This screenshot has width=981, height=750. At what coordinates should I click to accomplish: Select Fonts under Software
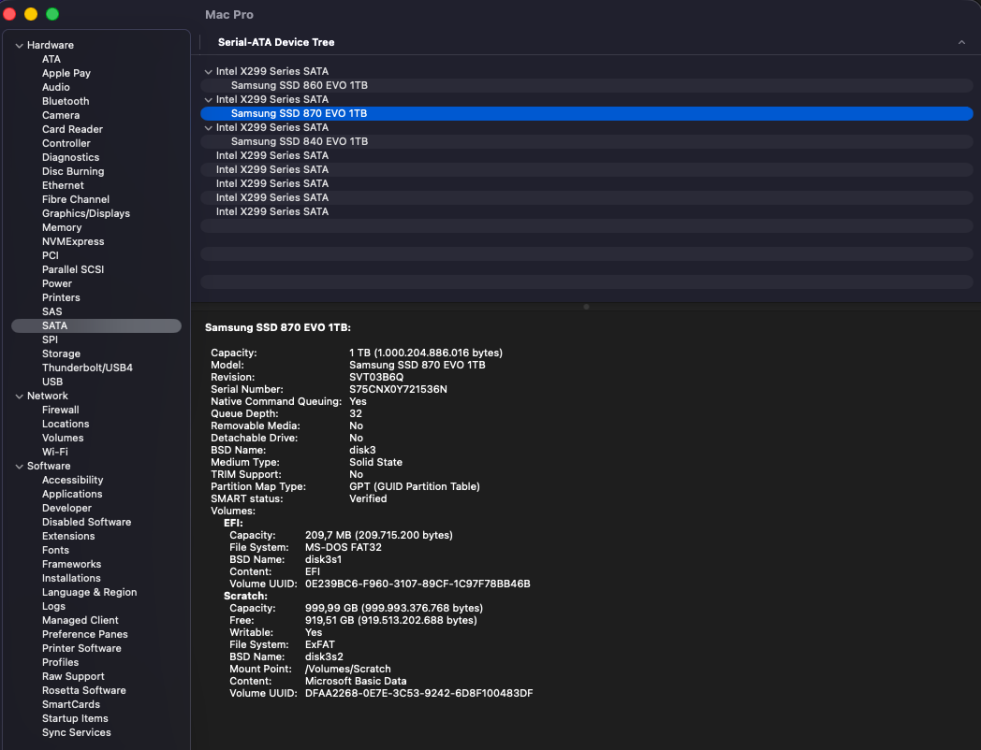(56, 550)
